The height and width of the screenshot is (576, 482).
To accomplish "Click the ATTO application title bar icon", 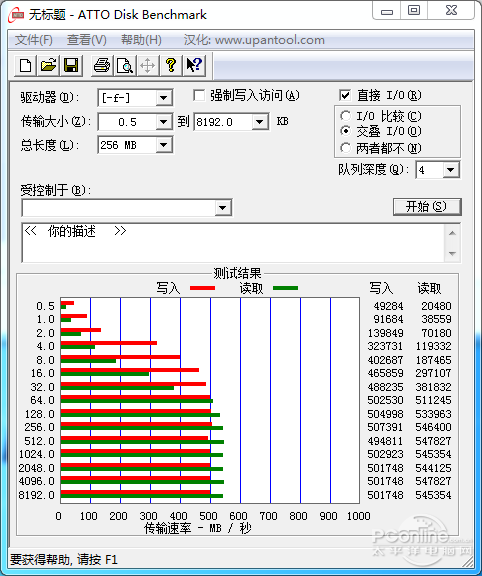I will [17, 15].
